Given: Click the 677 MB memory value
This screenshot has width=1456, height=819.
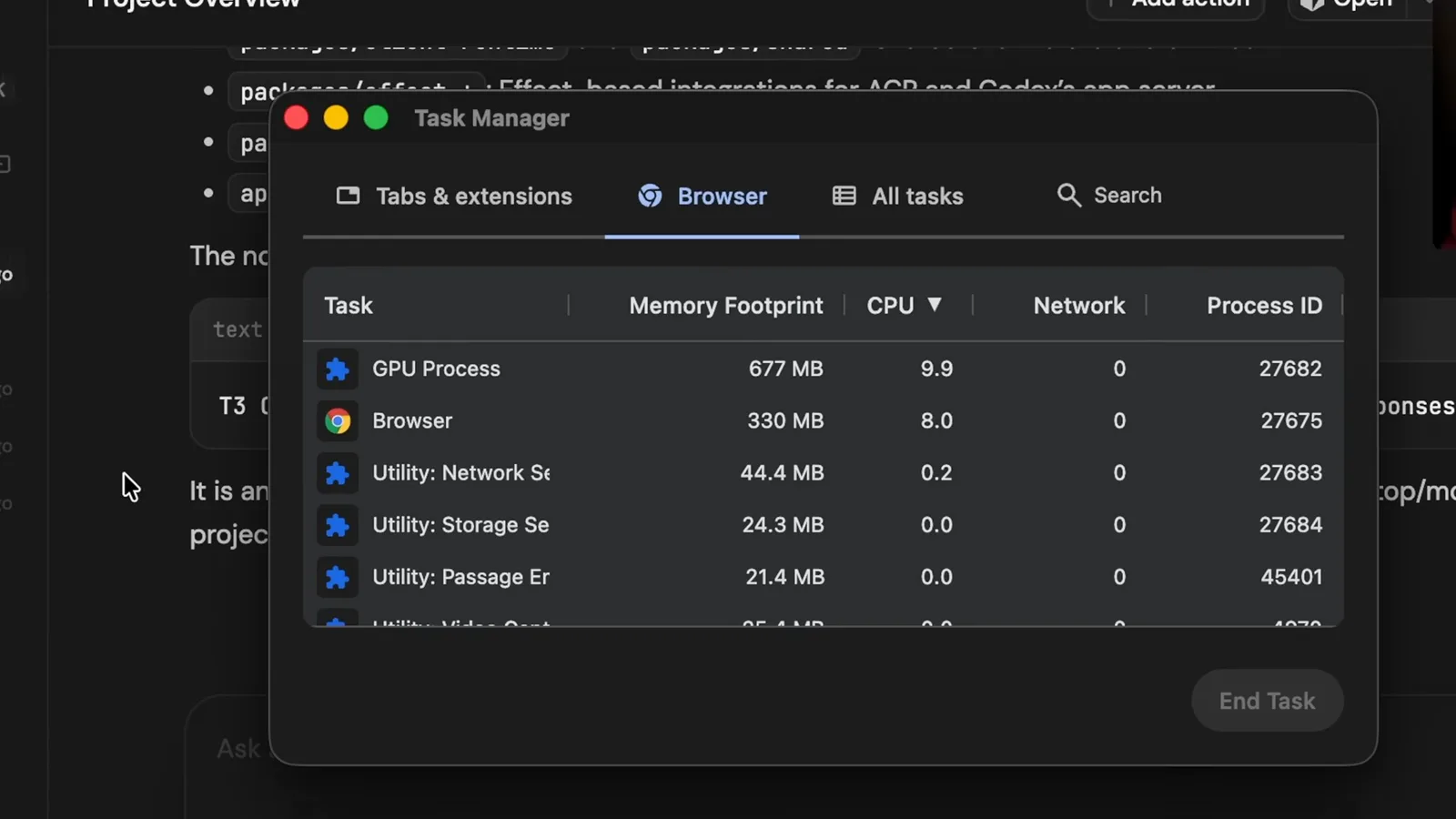Looking at the screenshot, I should click(x=785, y=369).
